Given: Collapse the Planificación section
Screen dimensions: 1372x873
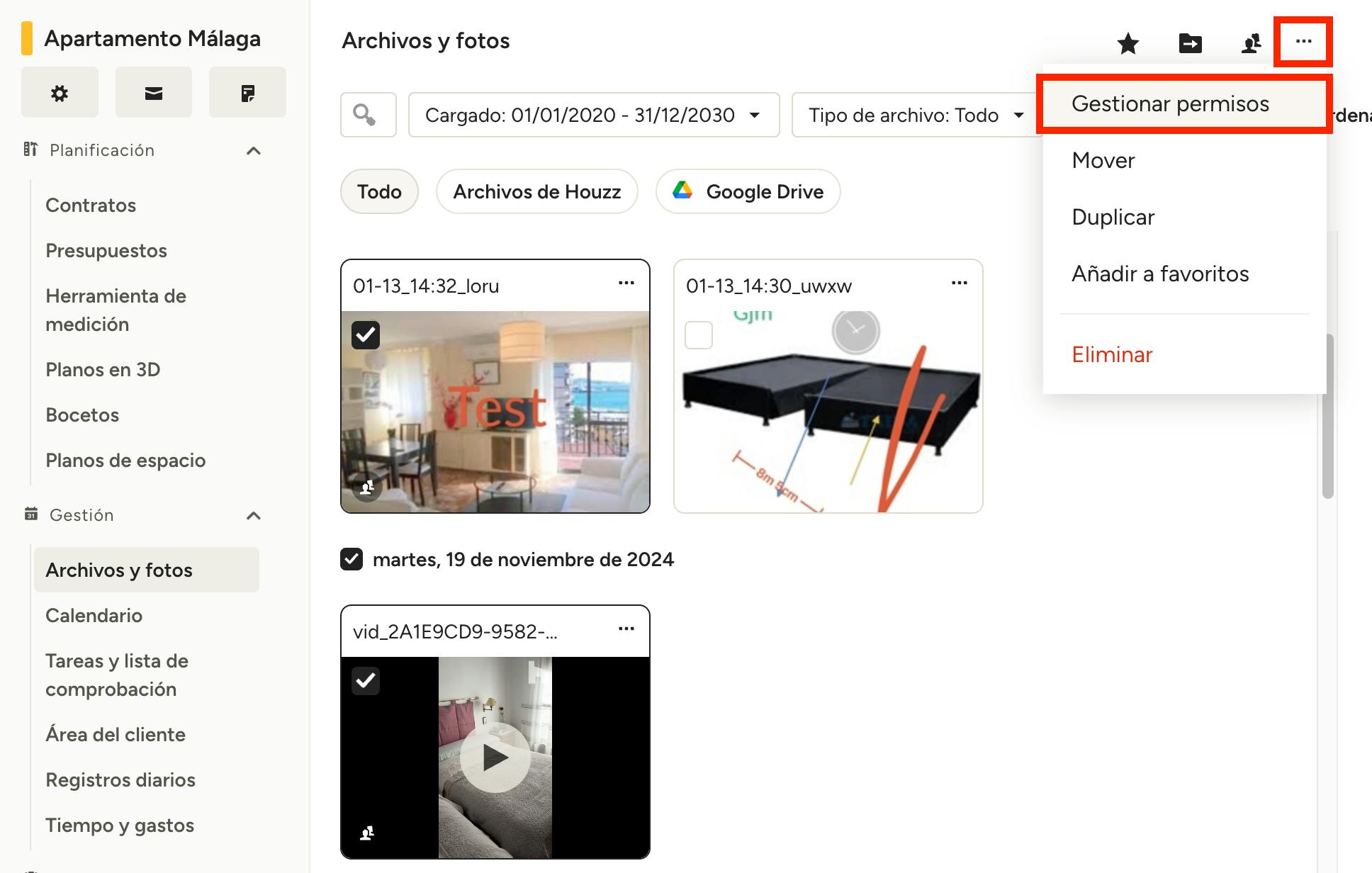Looking at the screenshot, I should (x=253, y=150).
